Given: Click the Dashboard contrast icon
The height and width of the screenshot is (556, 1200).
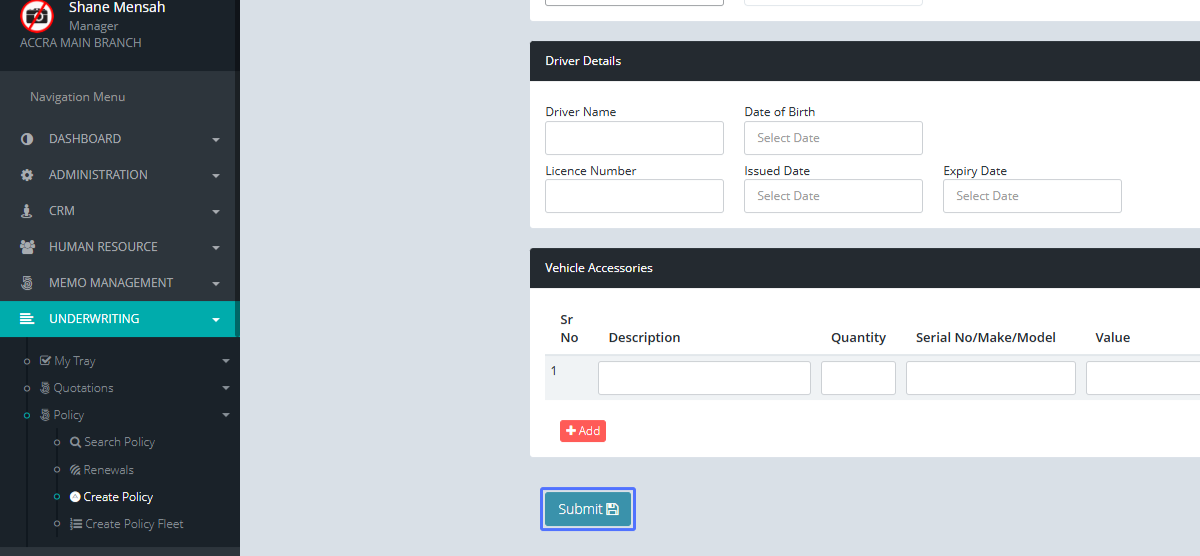Looking at the screenshot, I should [27, 139].
